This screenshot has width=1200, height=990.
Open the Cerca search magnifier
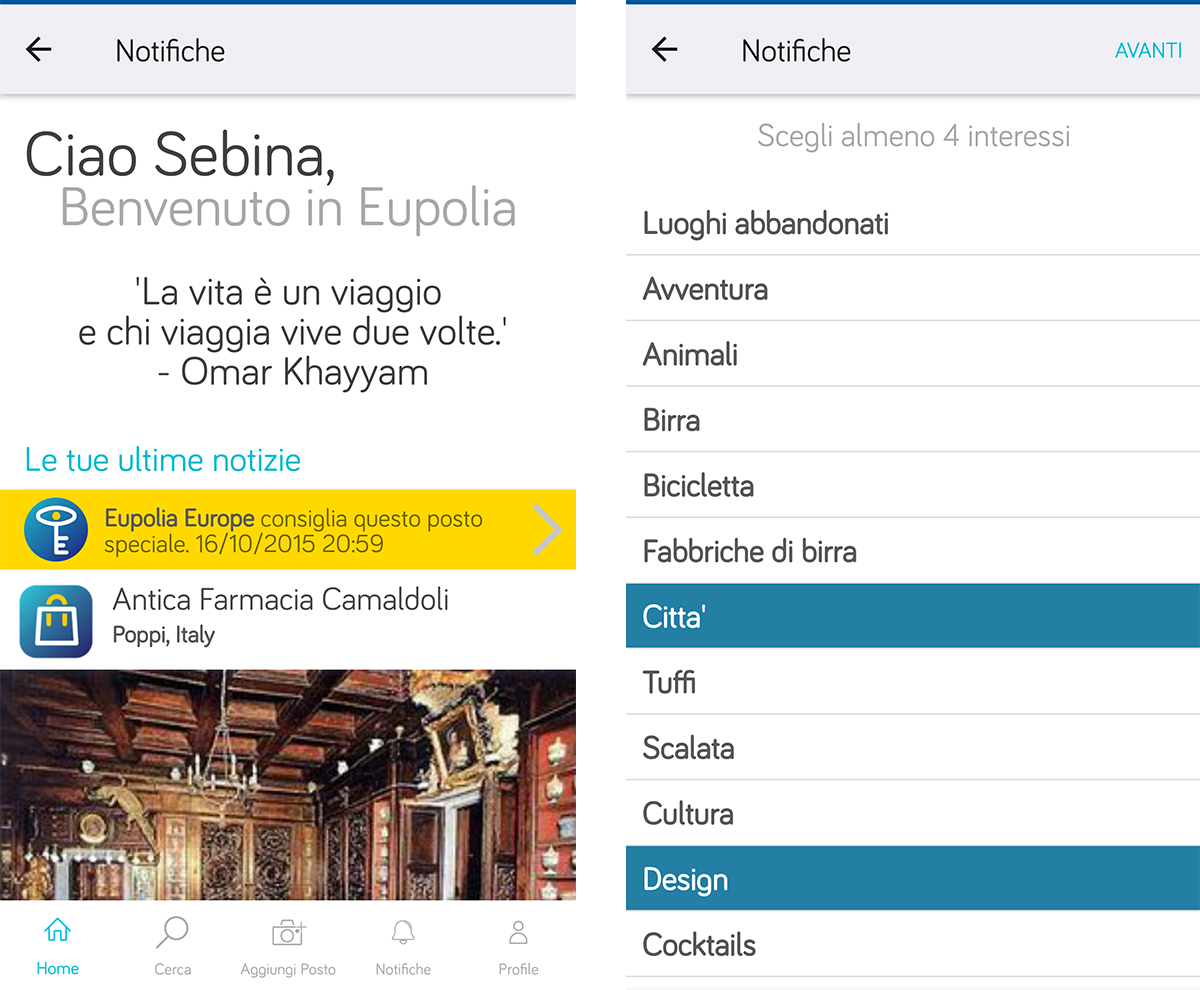[x=172, y=933]
